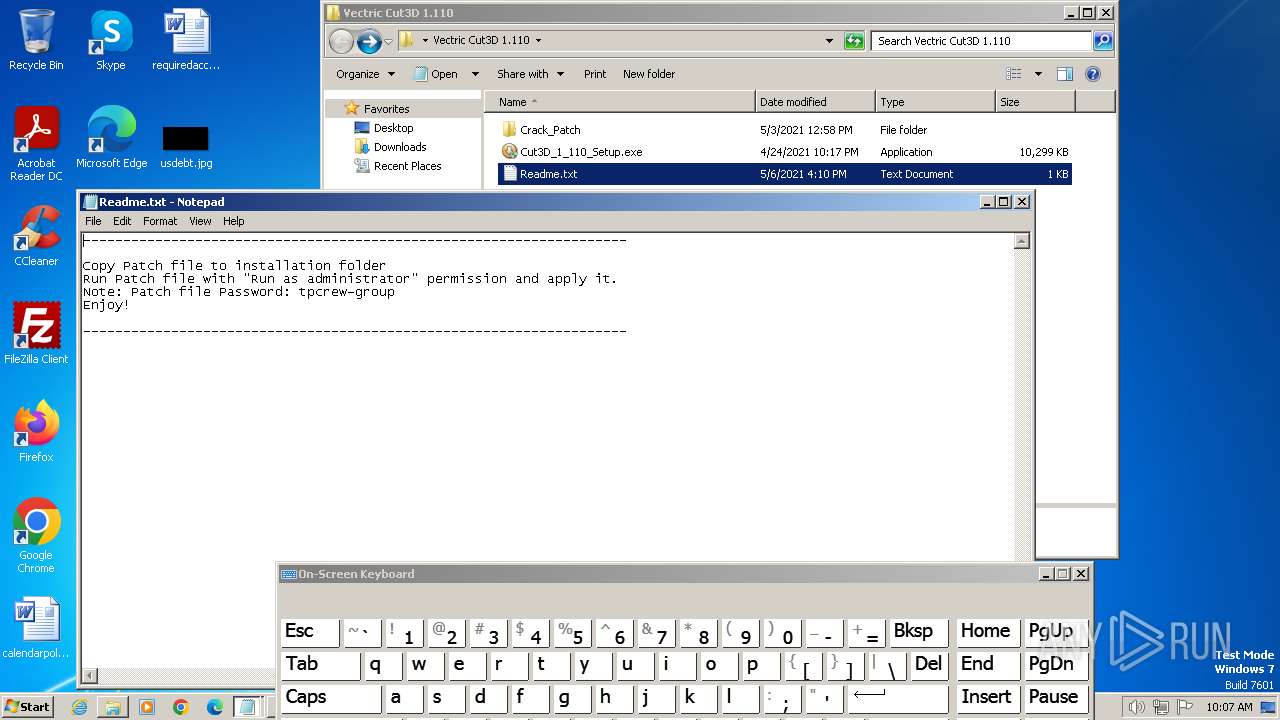
Task: Open the Notepad Help menu
Action: 233,221
